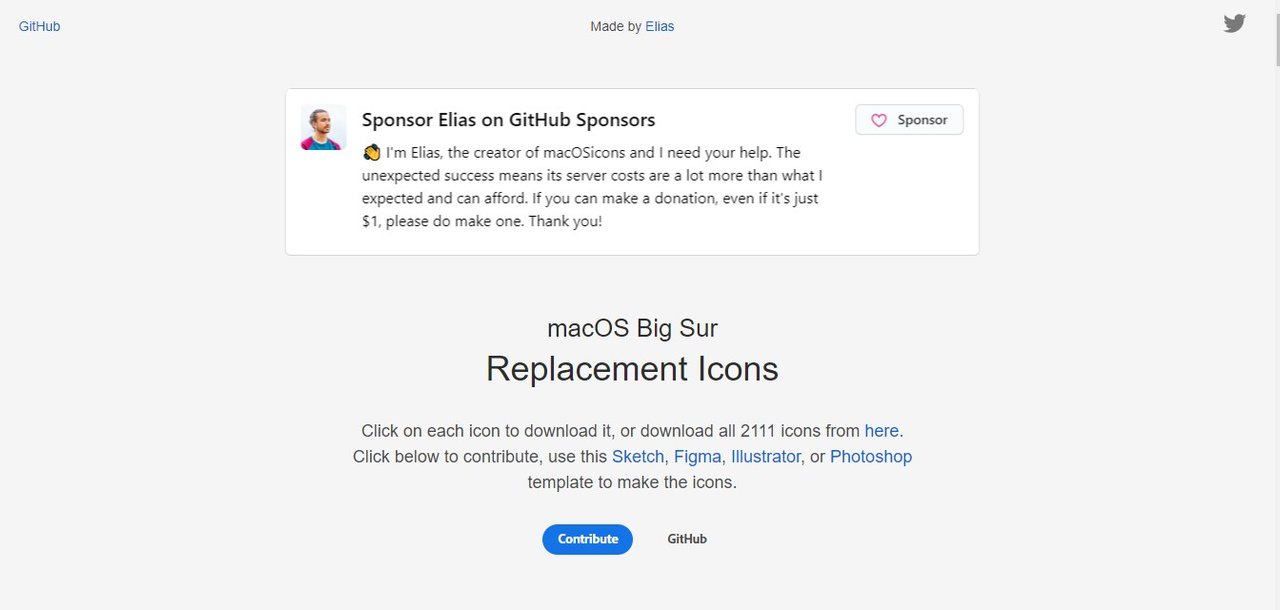Open the Sketch template link

[x=638, y=457]
